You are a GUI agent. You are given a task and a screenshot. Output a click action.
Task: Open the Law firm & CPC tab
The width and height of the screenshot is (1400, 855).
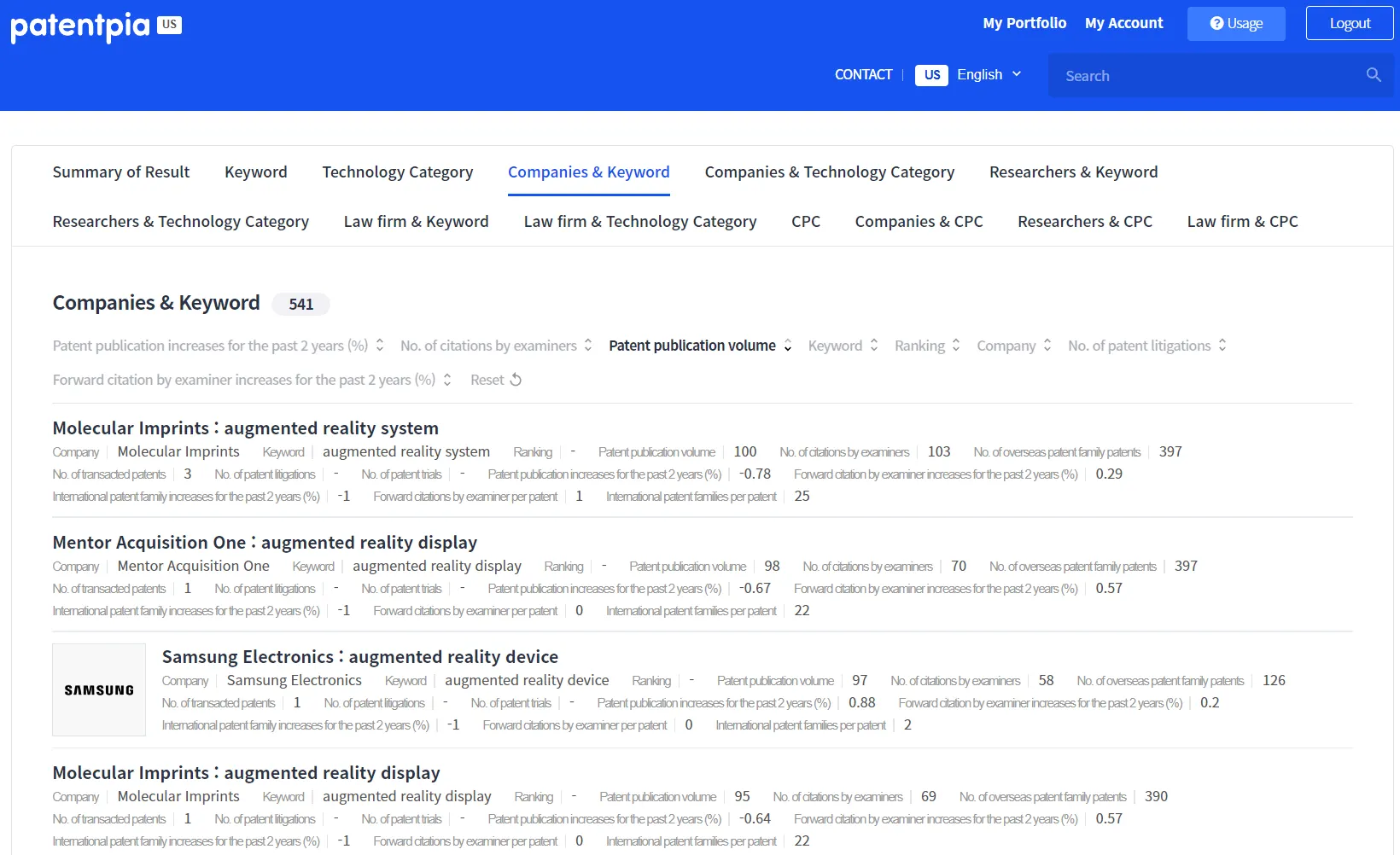1243,222
